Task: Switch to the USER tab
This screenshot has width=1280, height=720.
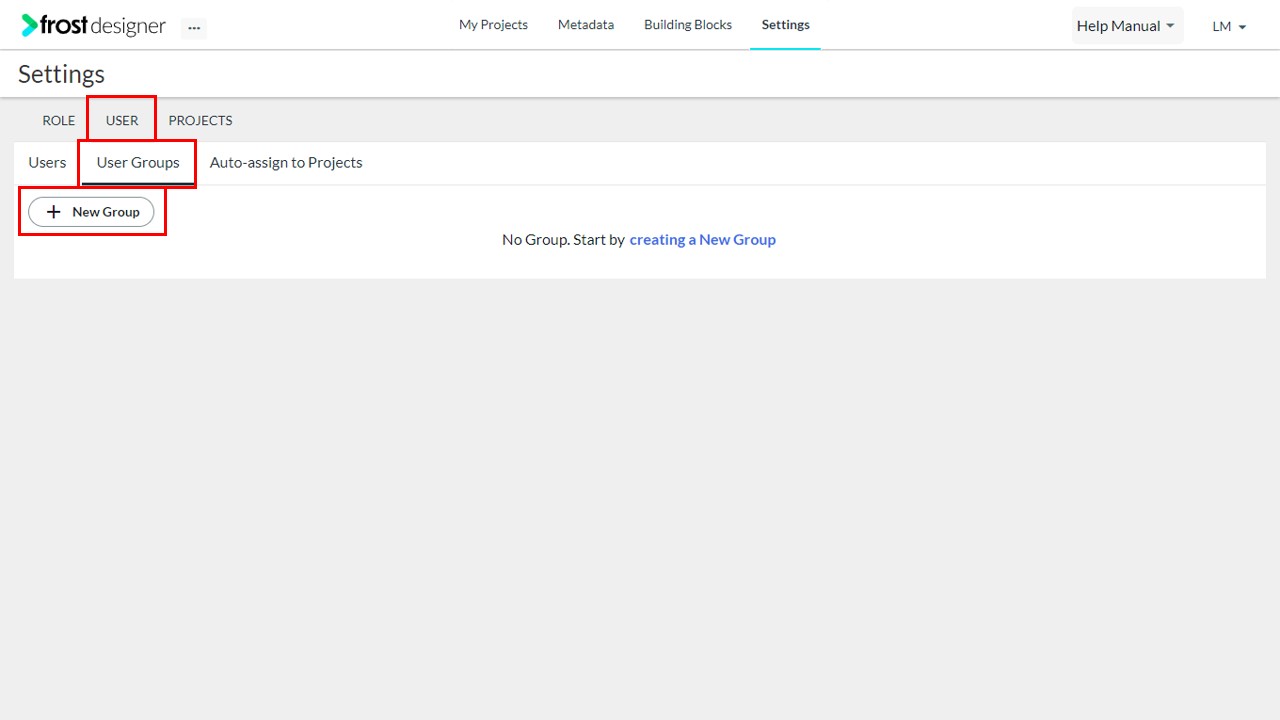Action: [122, 120]
